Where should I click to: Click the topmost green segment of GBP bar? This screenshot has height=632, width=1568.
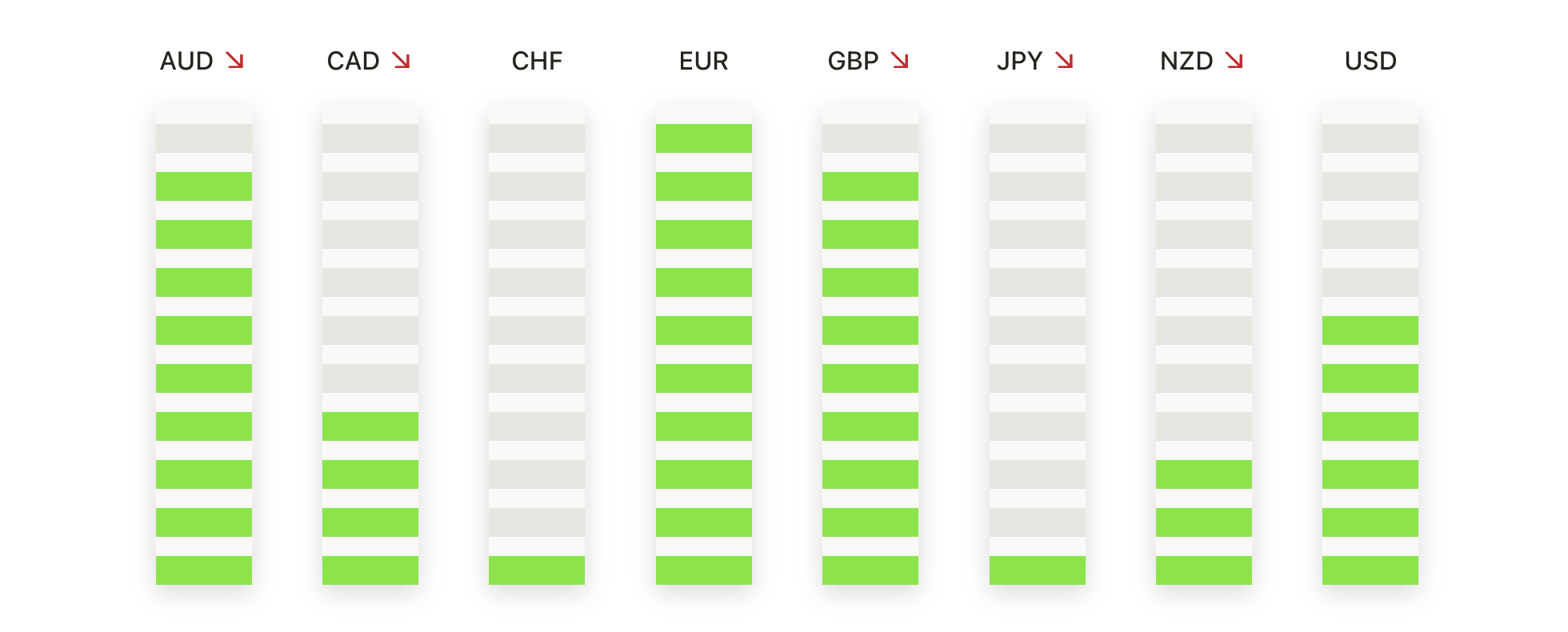(870, 186)
